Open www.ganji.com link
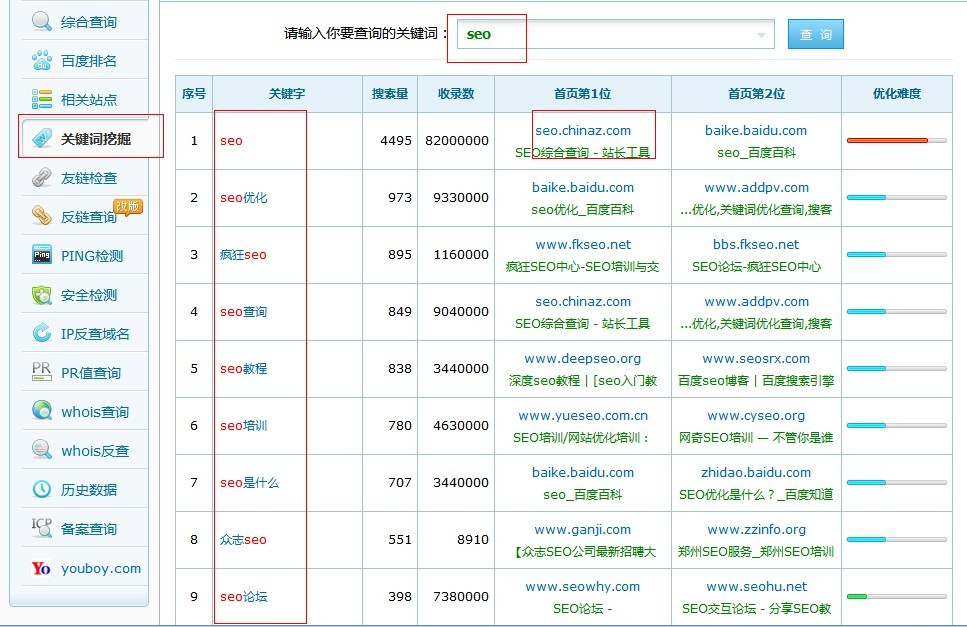Screen dimensions: 967x627 pos(583,530)
